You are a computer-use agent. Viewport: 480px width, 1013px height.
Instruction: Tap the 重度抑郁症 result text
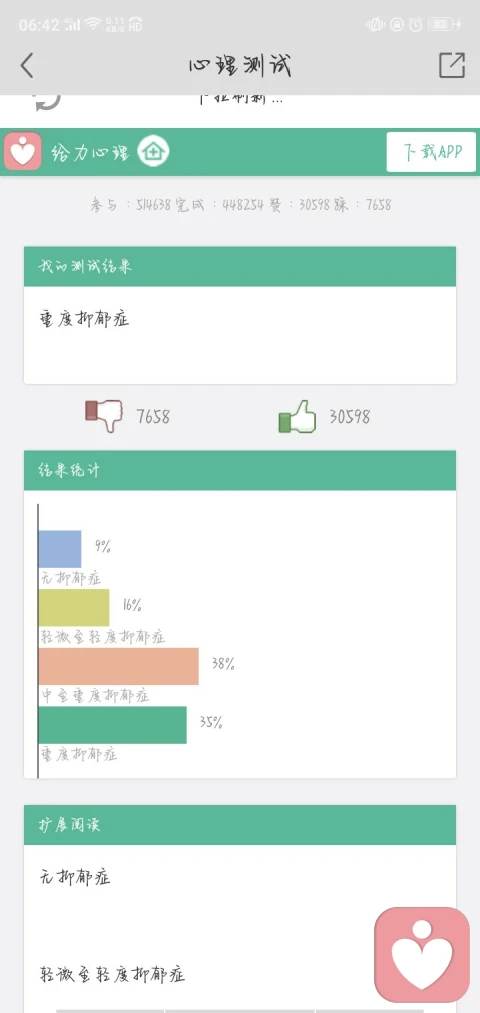pos(85,319)
